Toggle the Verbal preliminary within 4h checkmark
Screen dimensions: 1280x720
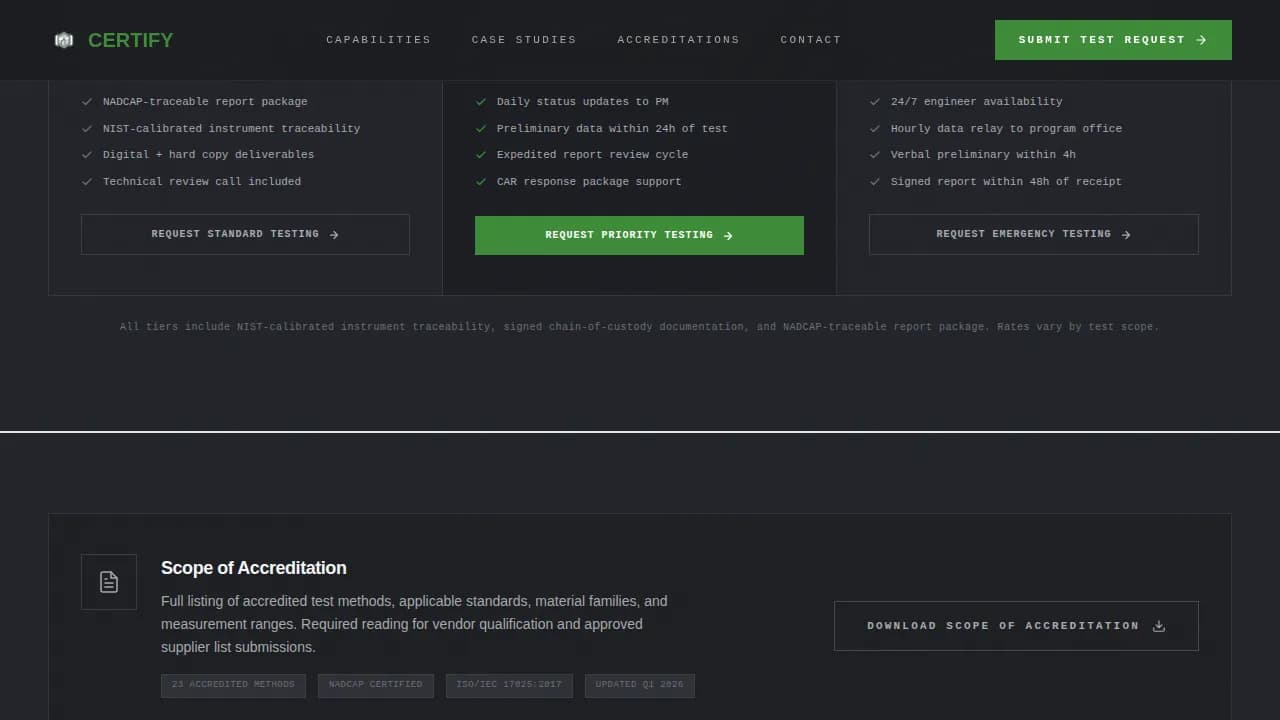(875, 154)
